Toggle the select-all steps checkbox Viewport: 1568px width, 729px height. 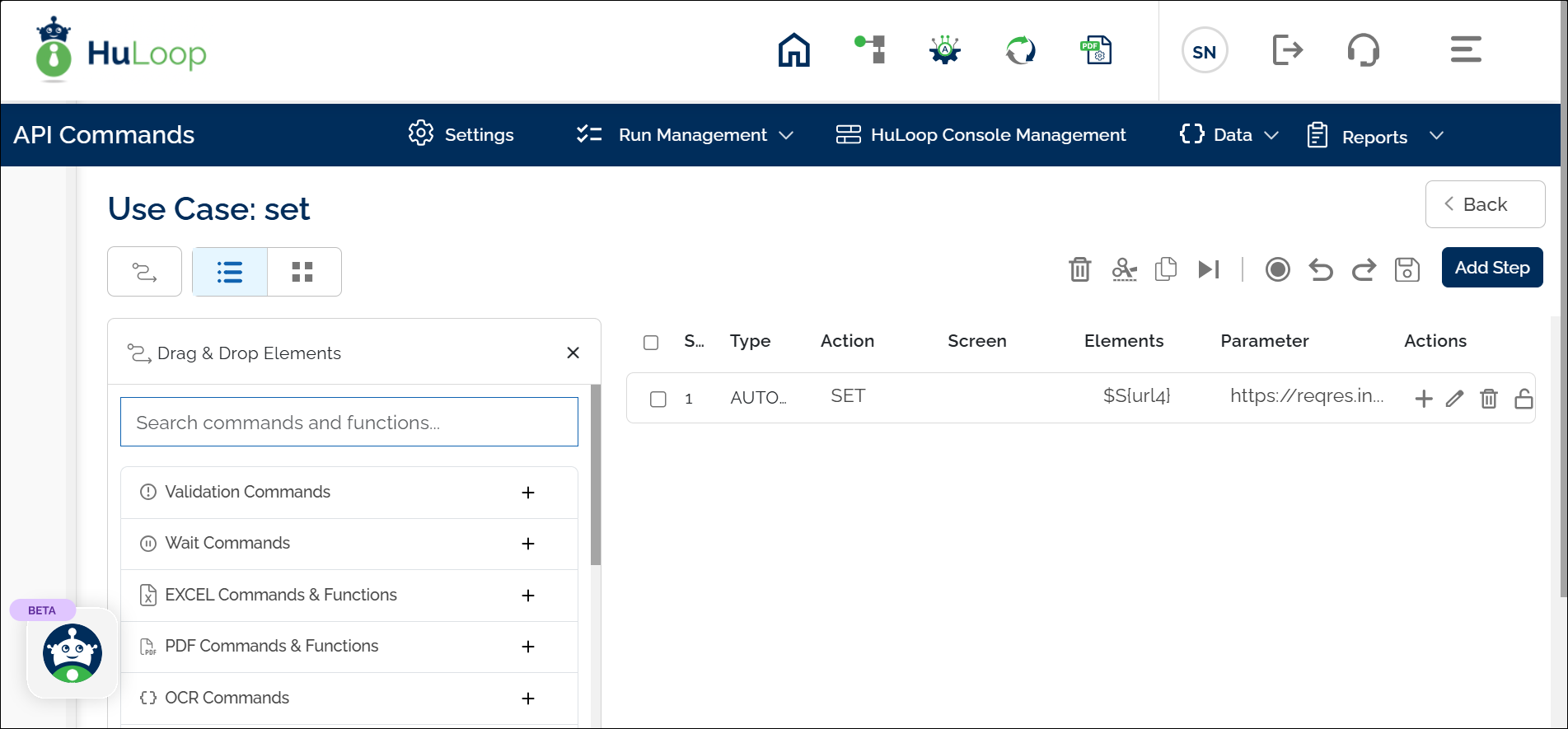[651, 342]
